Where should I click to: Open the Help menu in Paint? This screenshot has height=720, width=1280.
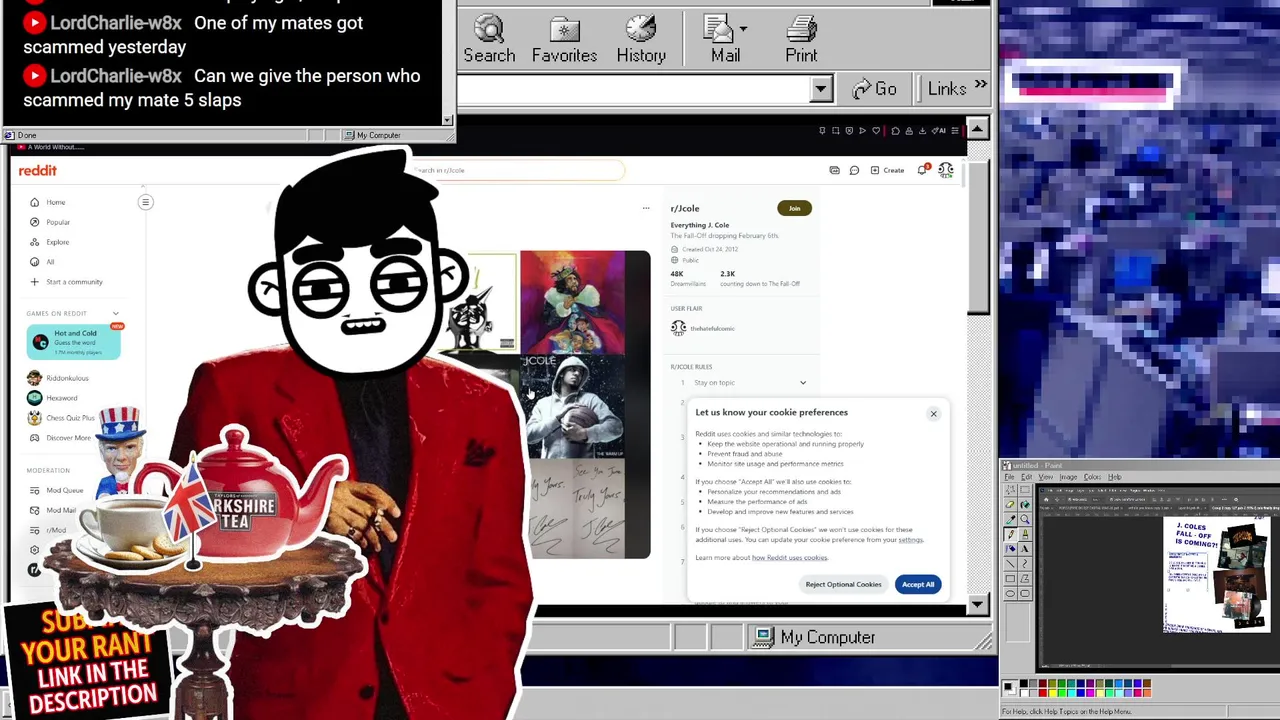click(1114, 477)
